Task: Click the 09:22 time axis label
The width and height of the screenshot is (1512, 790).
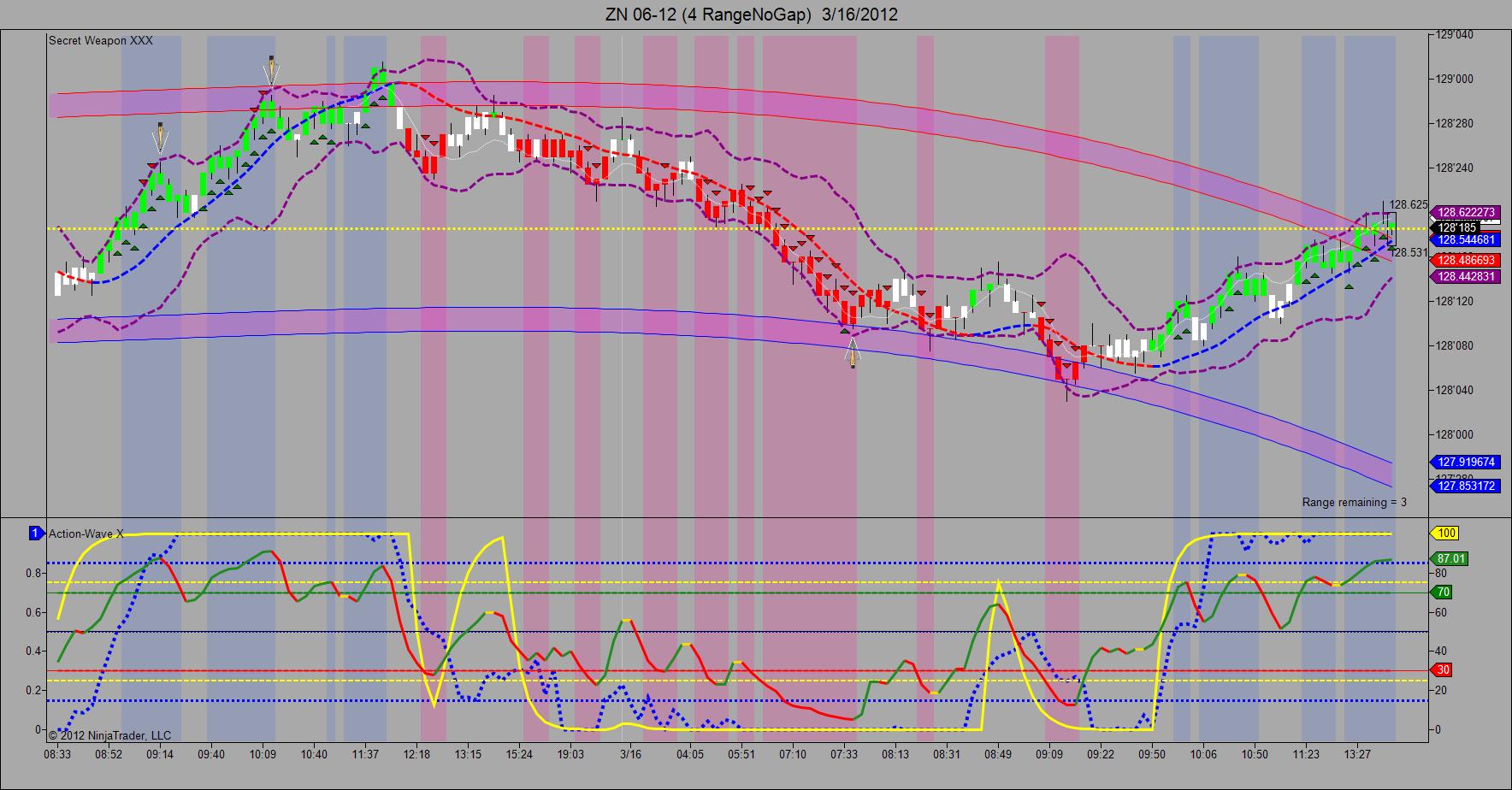Action: coord(1101,755)
